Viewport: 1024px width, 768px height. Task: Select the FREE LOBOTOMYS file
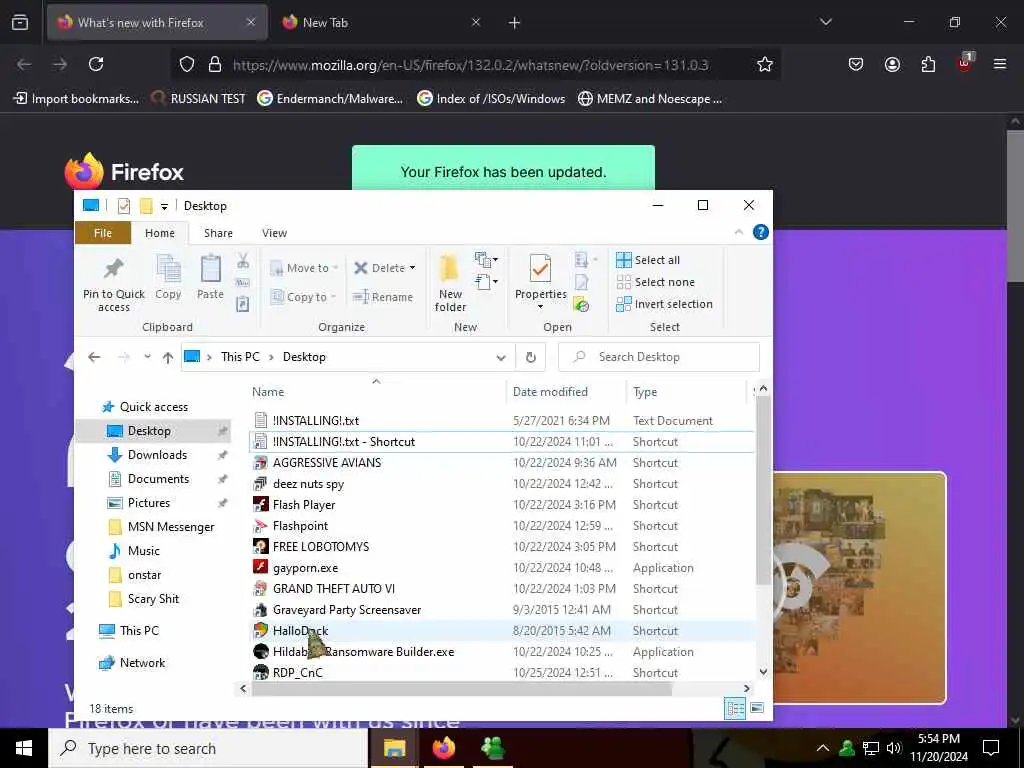tap(502, 547)
